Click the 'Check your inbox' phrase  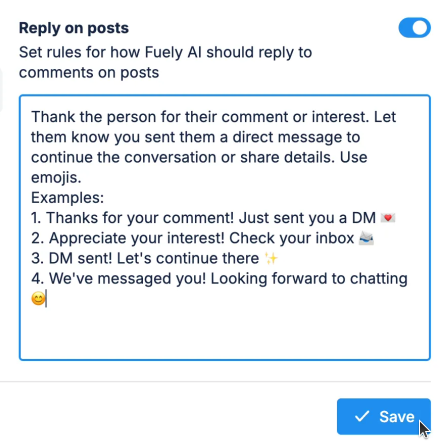point(291,238)
